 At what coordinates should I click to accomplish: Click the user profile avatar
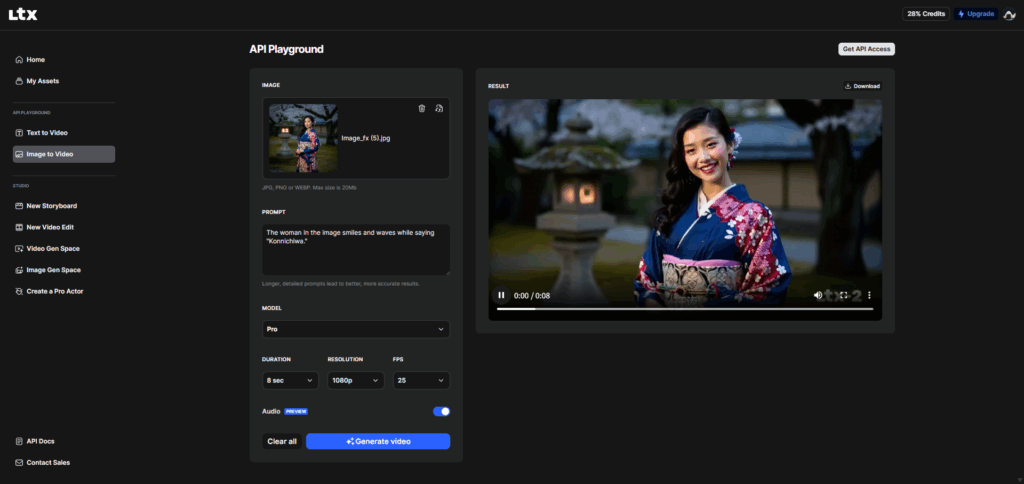1009,14
